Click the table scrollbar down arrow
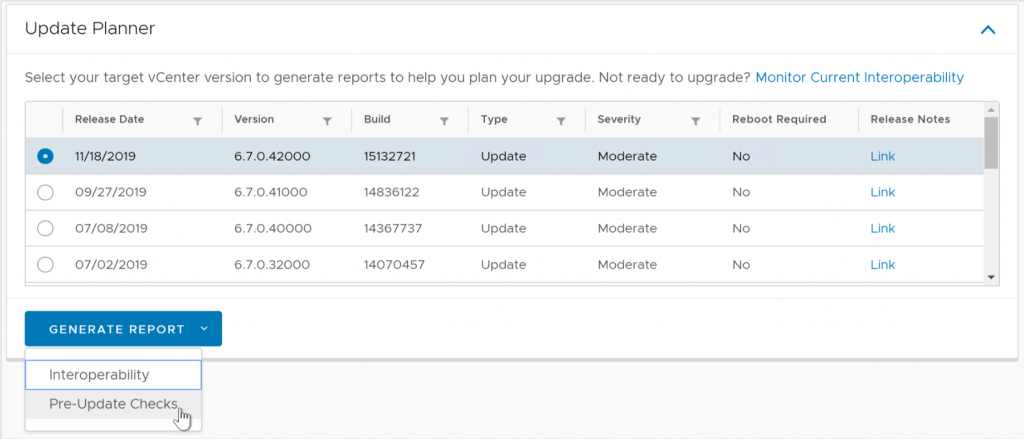The image size is (1024, 439). click(991, 277)
